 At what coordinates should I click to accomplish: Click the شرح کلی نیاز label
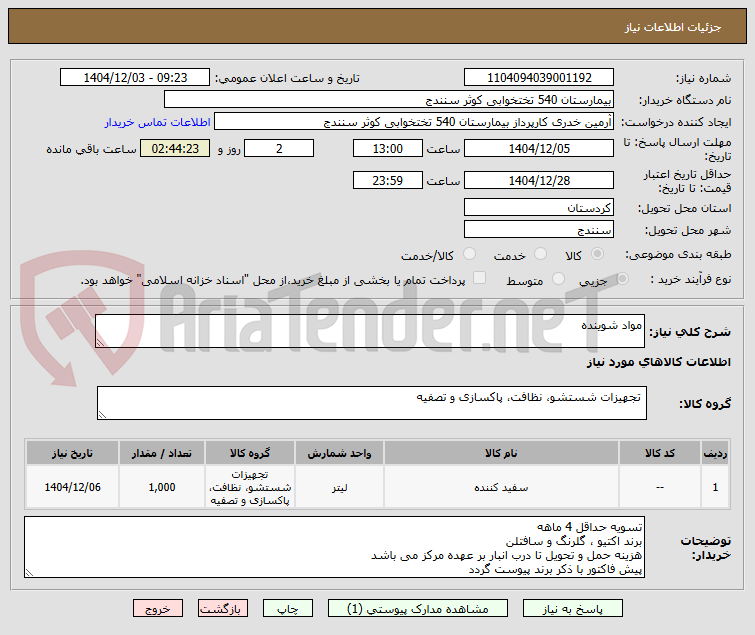[x=690, y=332]
